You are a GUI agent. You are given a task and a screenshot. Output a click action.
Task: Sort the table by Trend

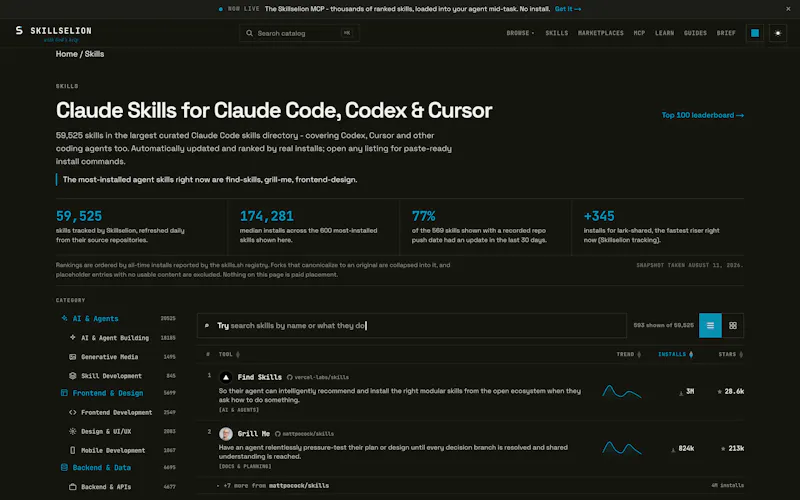tap(629, 354)
